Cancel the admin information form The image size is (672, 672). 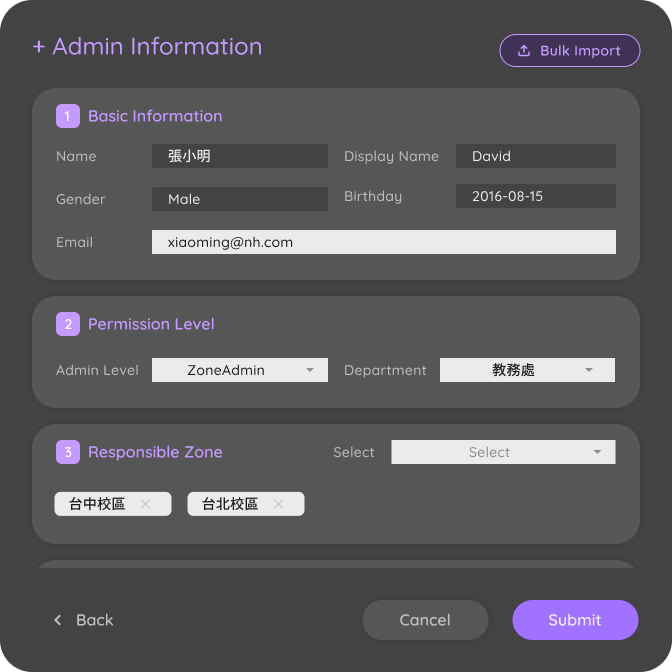click(x=425, y=620)
